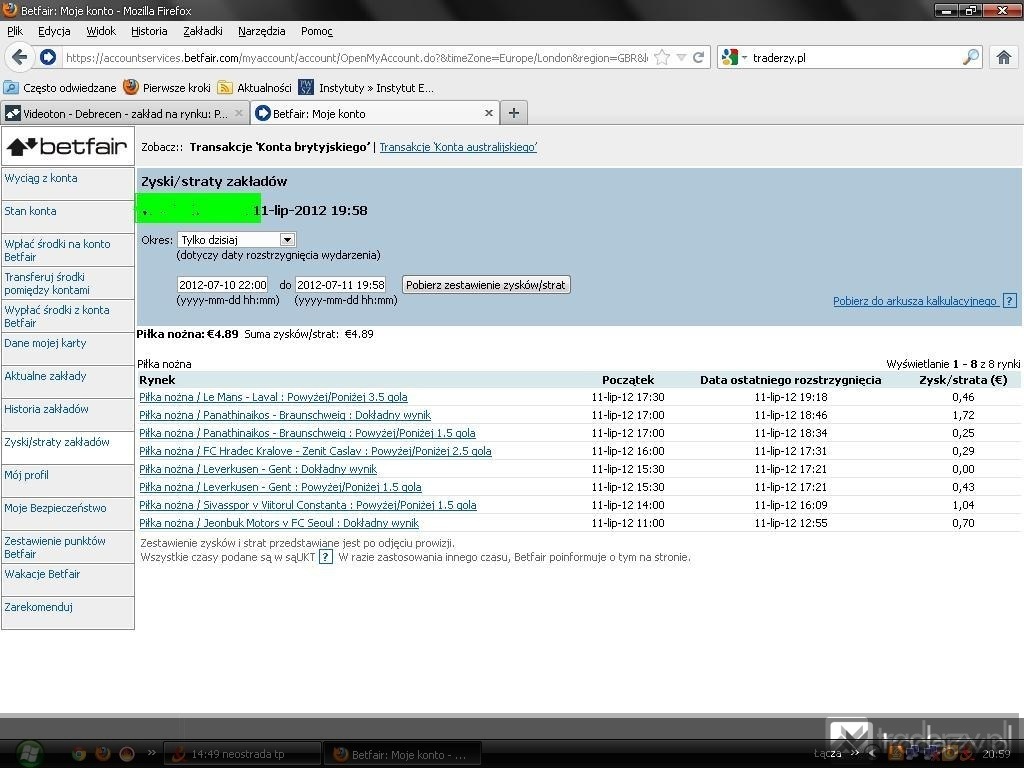Open Aktualne zakłady in sidebar
Viewport: 1024px width, 768px height.
point(45,376)
